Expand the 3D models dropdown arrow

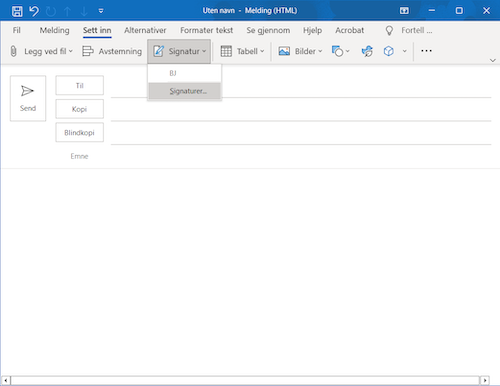pos(404,51)
